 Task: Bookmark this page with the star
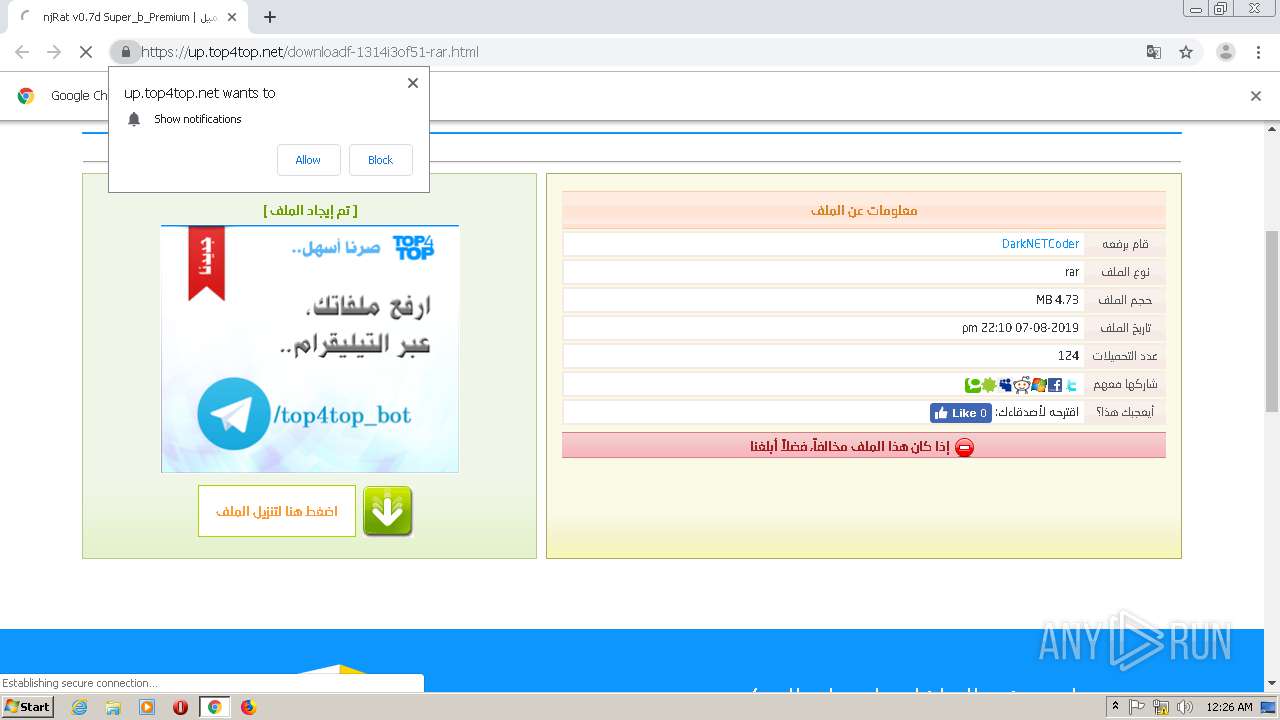click(x=1186, y=52)
